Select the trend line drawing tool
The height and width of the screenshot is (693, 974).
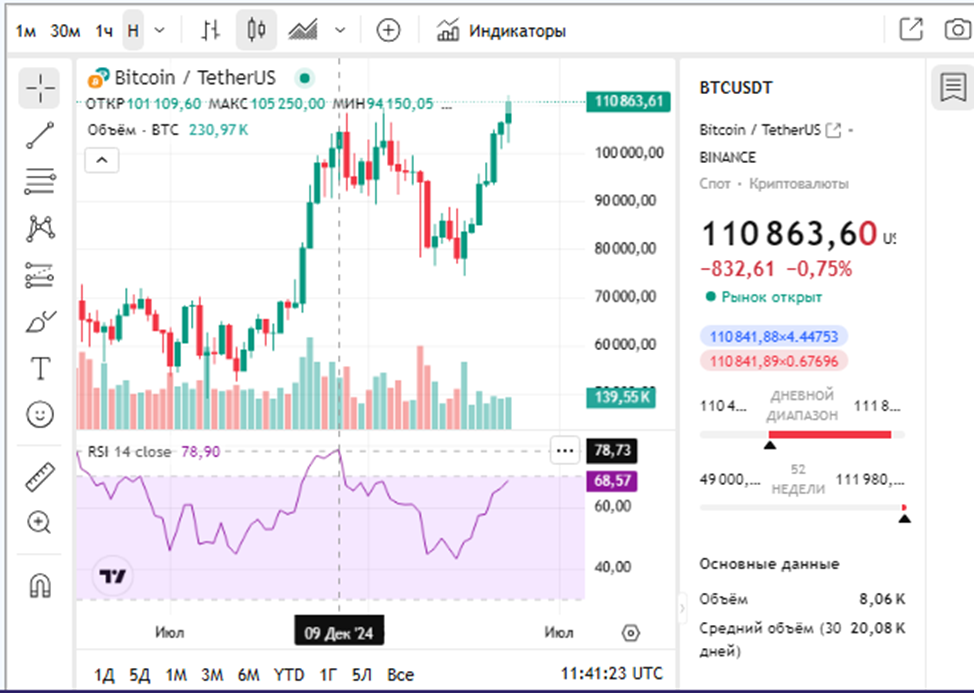pyautogui.click(x=38, y=135)
